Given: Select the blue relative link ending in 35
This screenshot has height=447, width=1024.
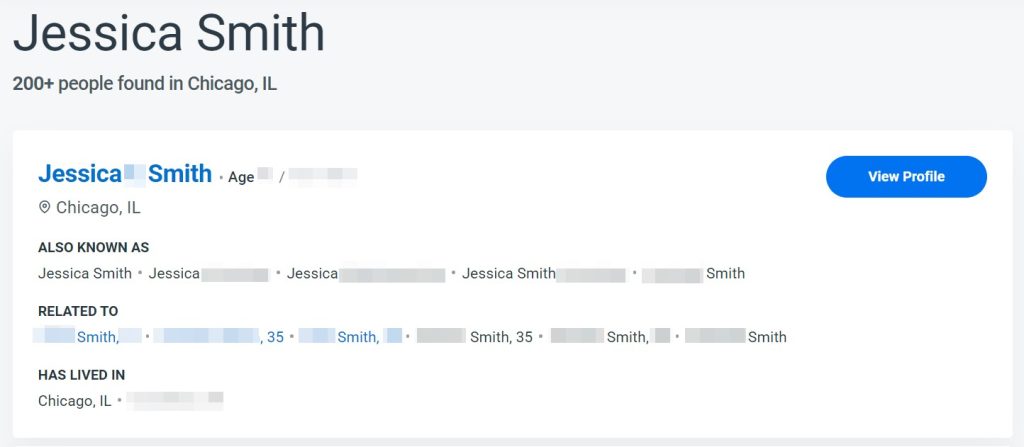Looking at the screenshot, I should (219, 337).
